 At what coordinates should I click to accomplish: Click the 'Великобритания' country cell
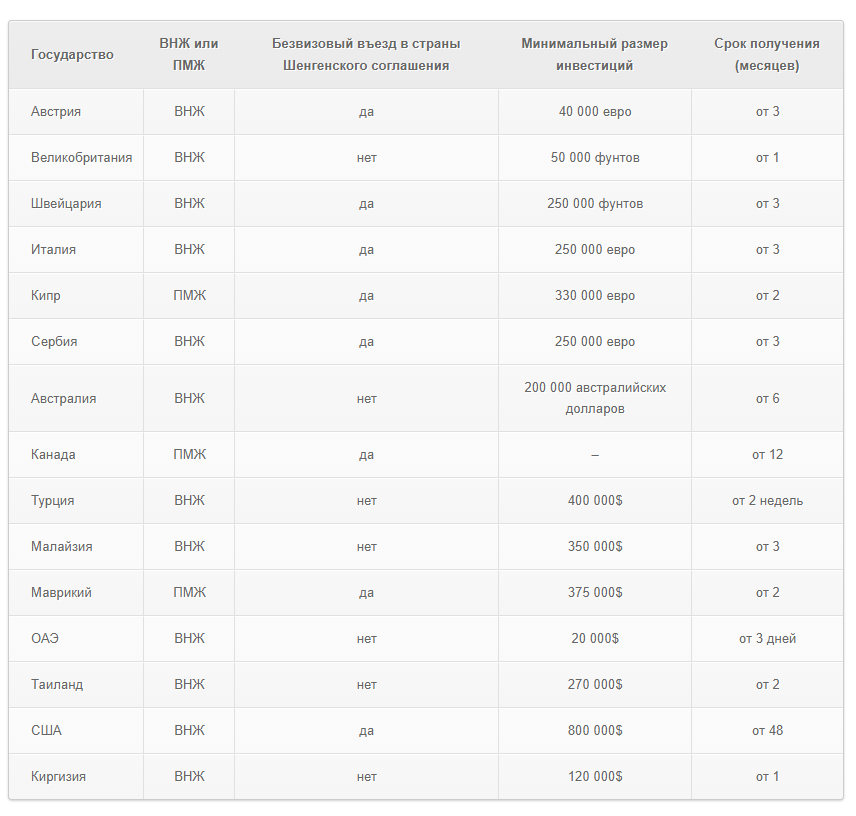[81, 158]
